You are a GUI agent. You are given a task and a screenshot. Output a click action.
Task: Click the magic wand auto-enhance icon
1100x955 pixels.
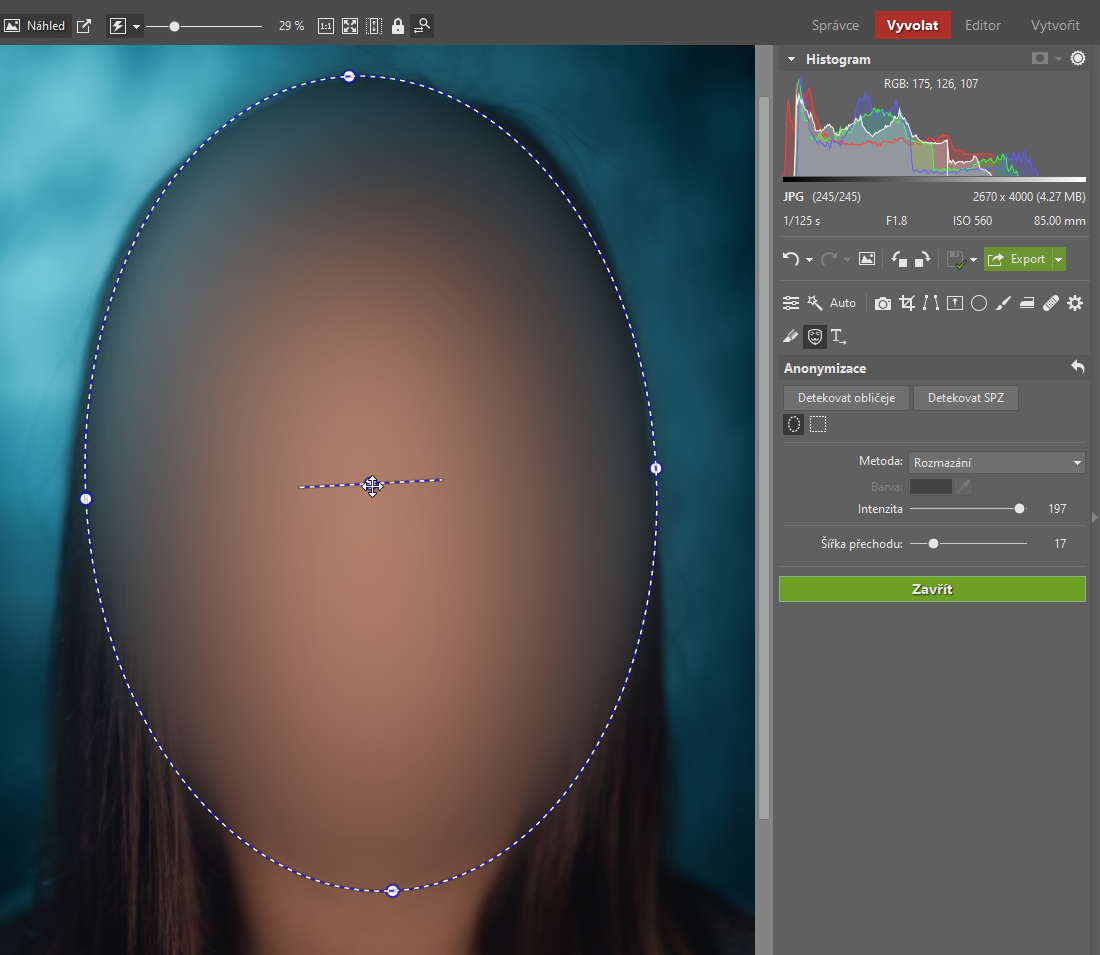(814, 302)
